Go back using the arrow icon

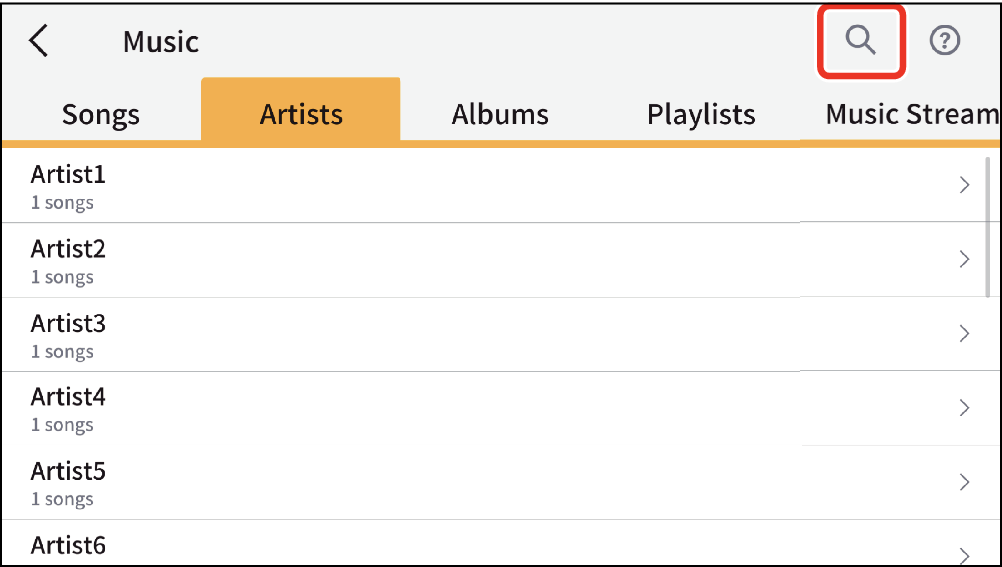coord(39,42)
